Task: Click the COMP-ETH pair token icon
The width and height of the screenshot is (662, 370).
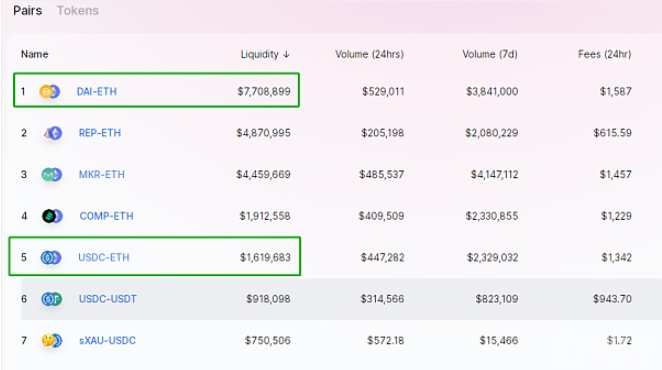Action: (x=52, y=216)
